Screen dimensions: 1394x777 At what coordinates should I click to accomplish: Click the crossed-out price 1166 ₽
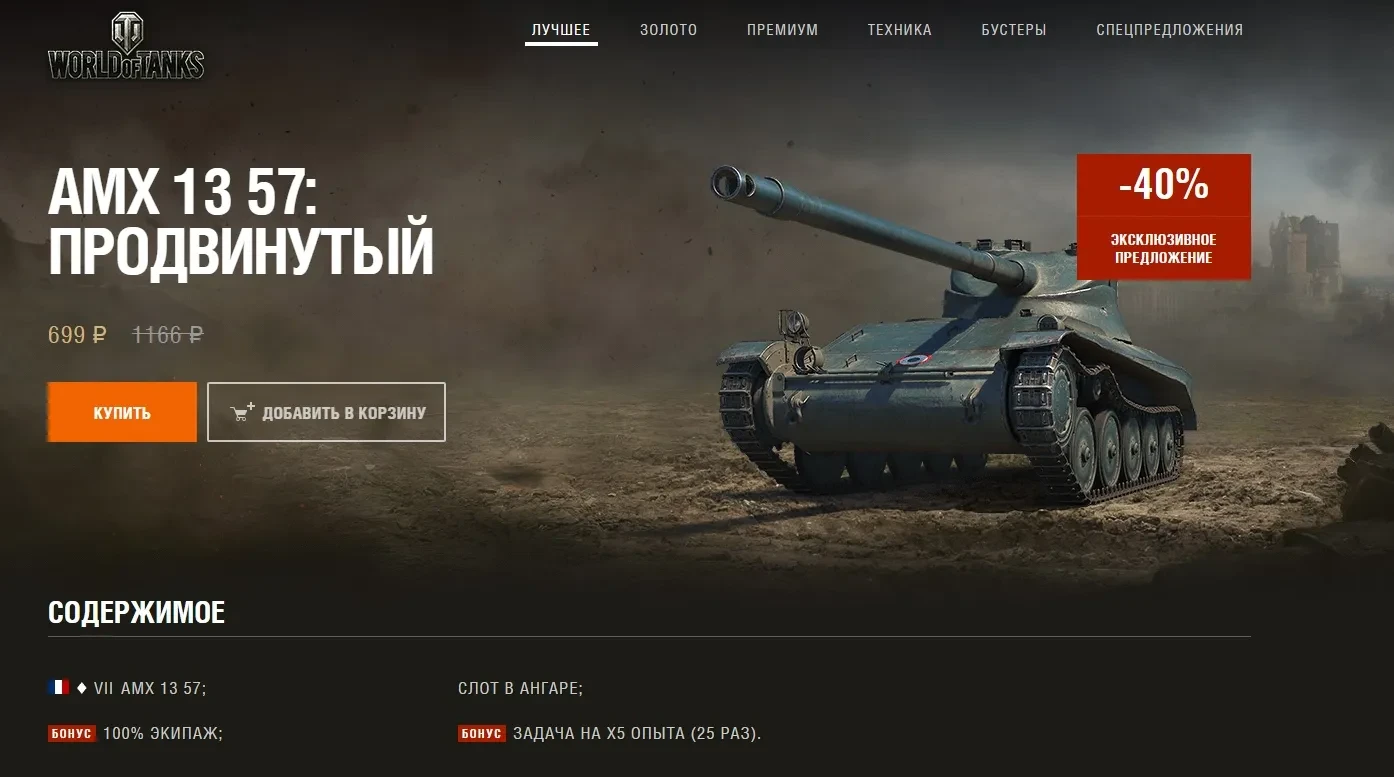(x=168, y=335)
